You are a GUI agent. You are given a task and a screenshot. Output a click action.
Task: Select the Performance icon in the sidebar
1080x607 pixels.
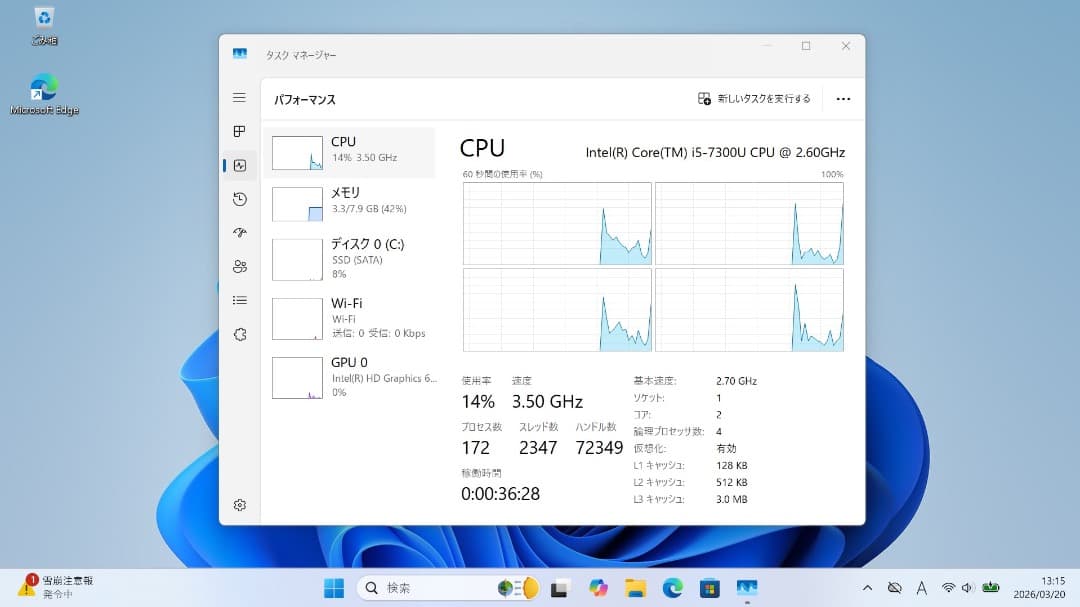coord(238,165)
